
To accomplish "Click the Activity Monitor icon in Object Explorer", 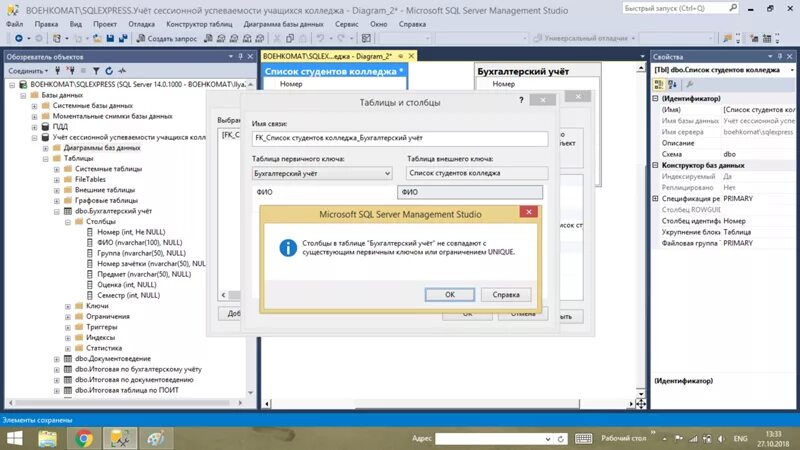I will pos(122,71).
